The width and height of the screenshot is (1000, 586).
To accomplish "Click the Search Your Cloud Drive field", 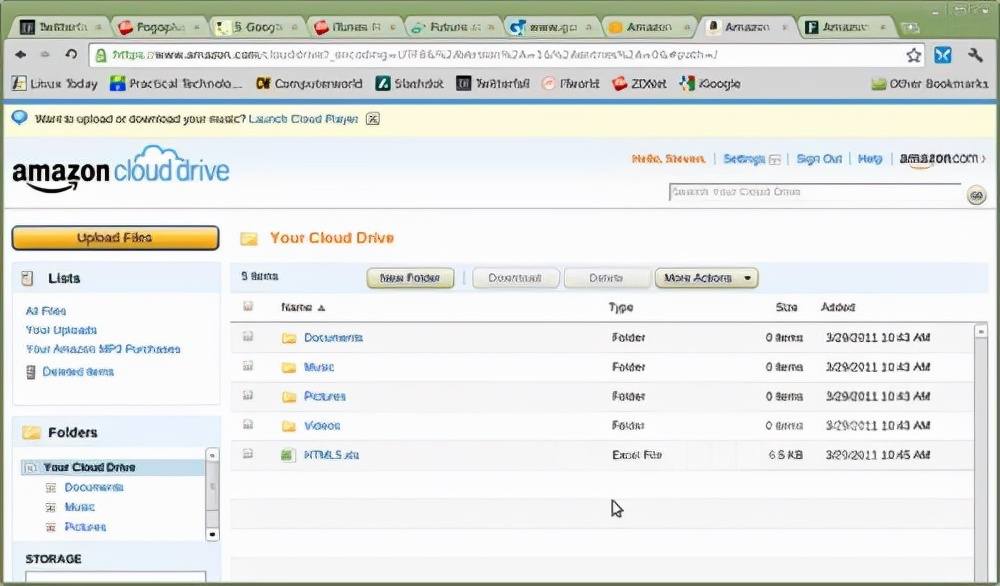I will 814,192.
